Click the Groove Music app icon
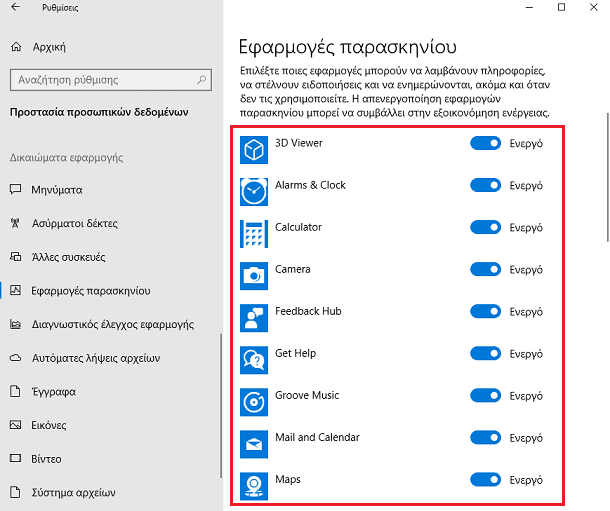This screenshot has width=610, height=511. coord(254,402)
